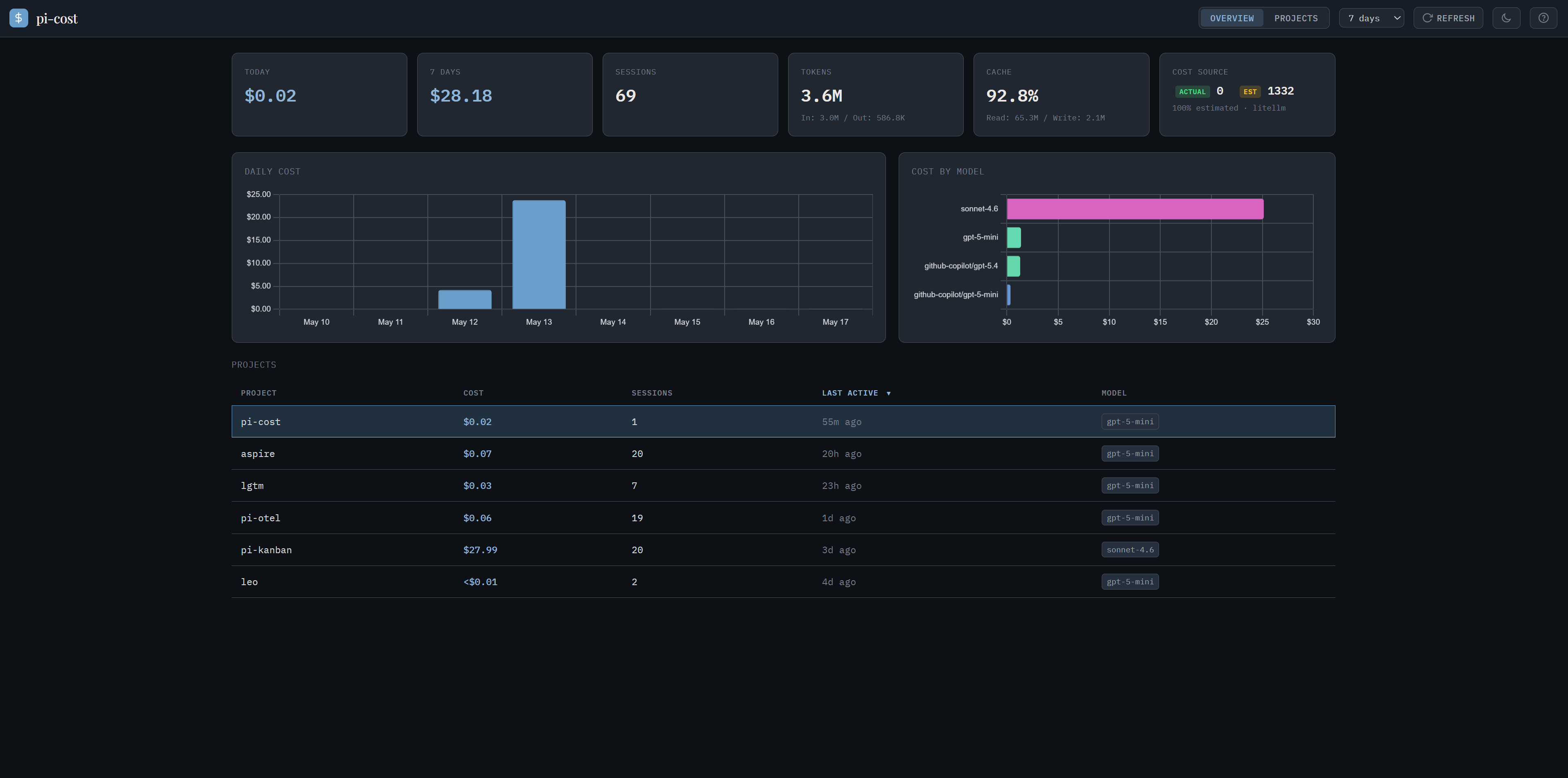Screen dimensions: 1568x778
Task: Click the <$0.01 cost cell
Action: pyautogui.click(x=480, y=582)
